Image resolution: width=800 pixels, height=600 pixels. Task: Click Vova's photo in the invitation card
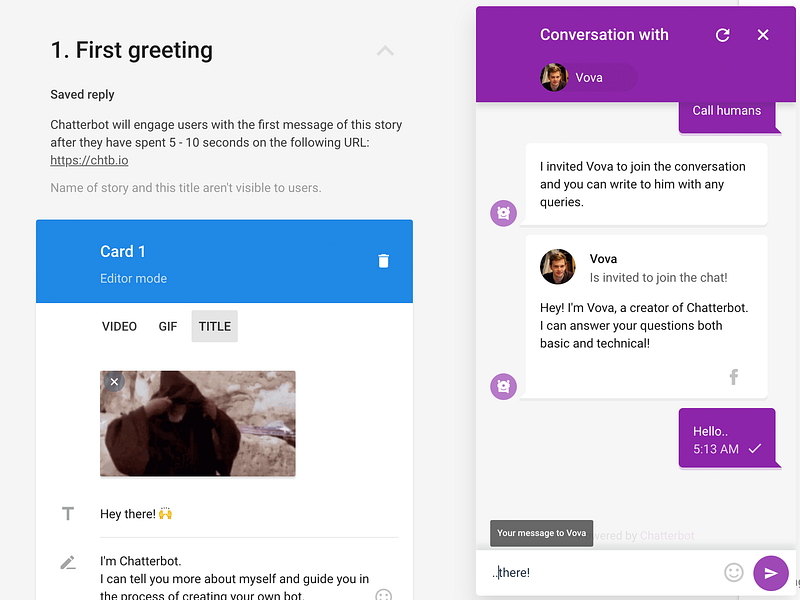point(558,266)
